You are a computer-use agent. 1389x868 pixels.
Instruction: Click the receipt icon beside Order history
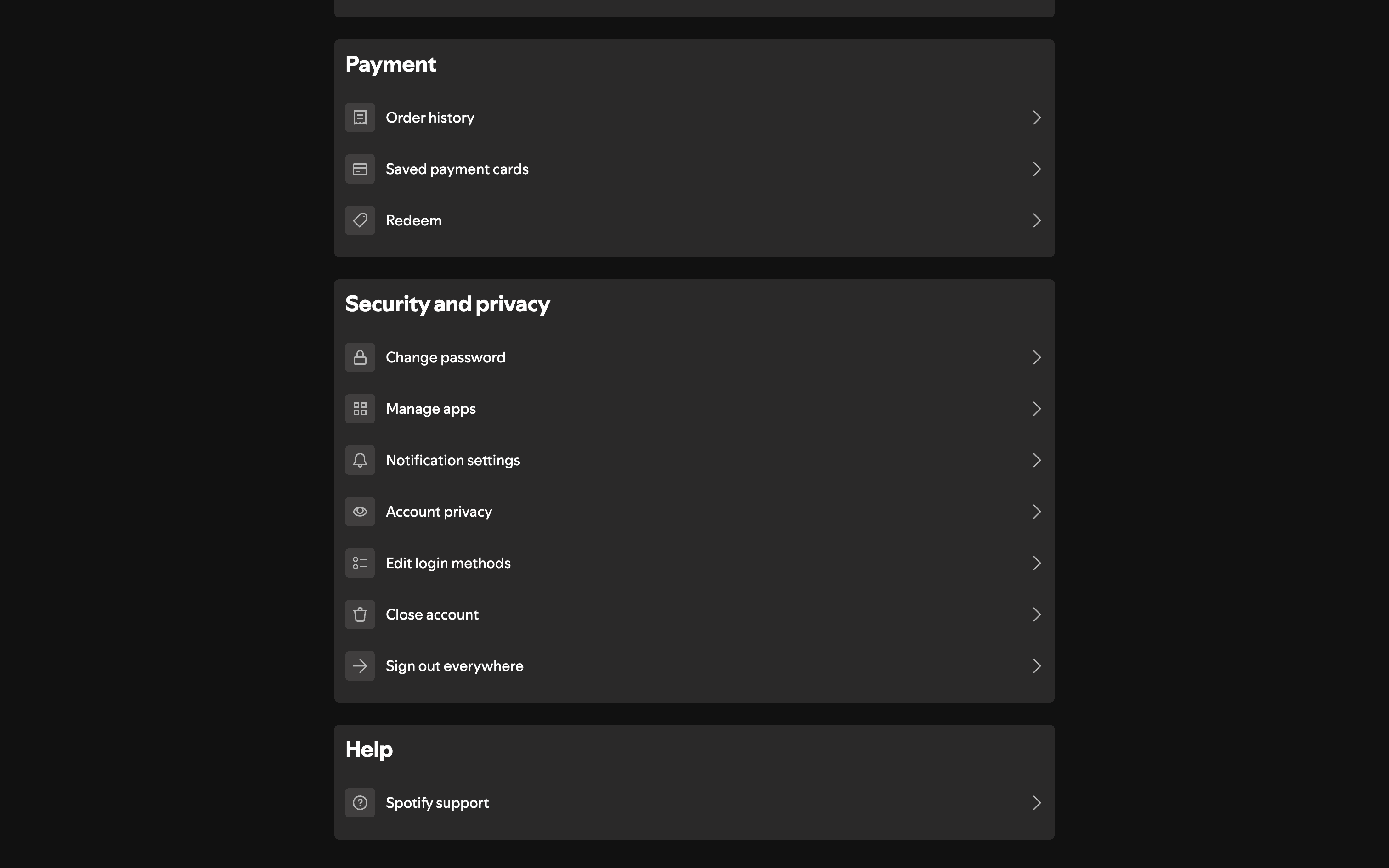[360, 118]
